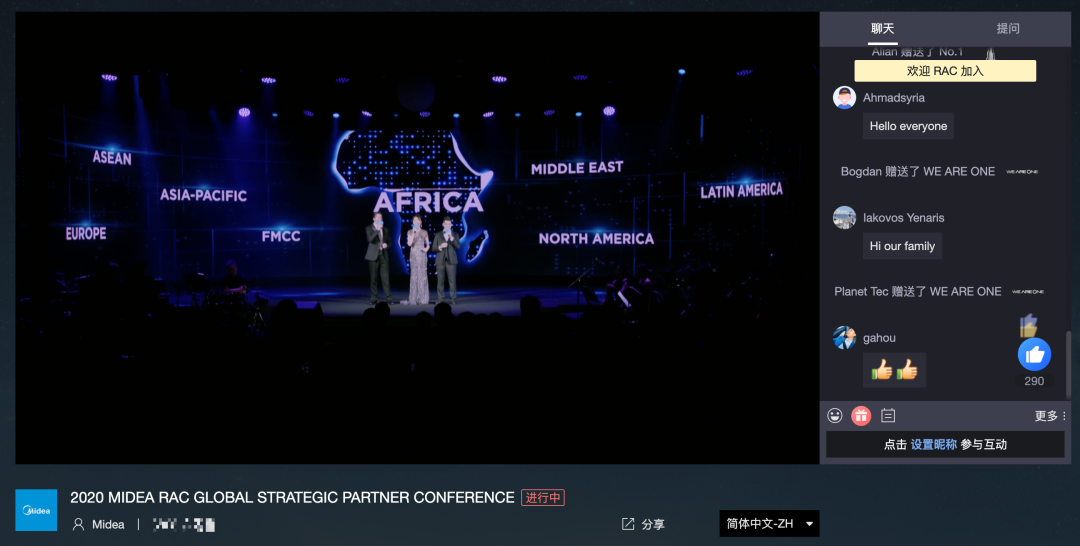Click the 设置昵称 set nickname link
Viewport: 1080px width, 546px height.
coord(933,445)
